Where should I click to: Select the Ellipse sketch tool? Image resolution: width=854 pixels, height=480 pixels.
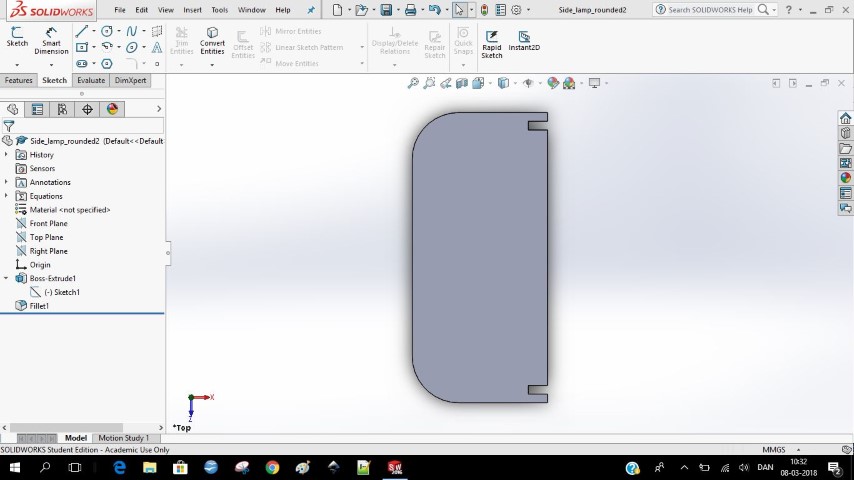(131, 47)
